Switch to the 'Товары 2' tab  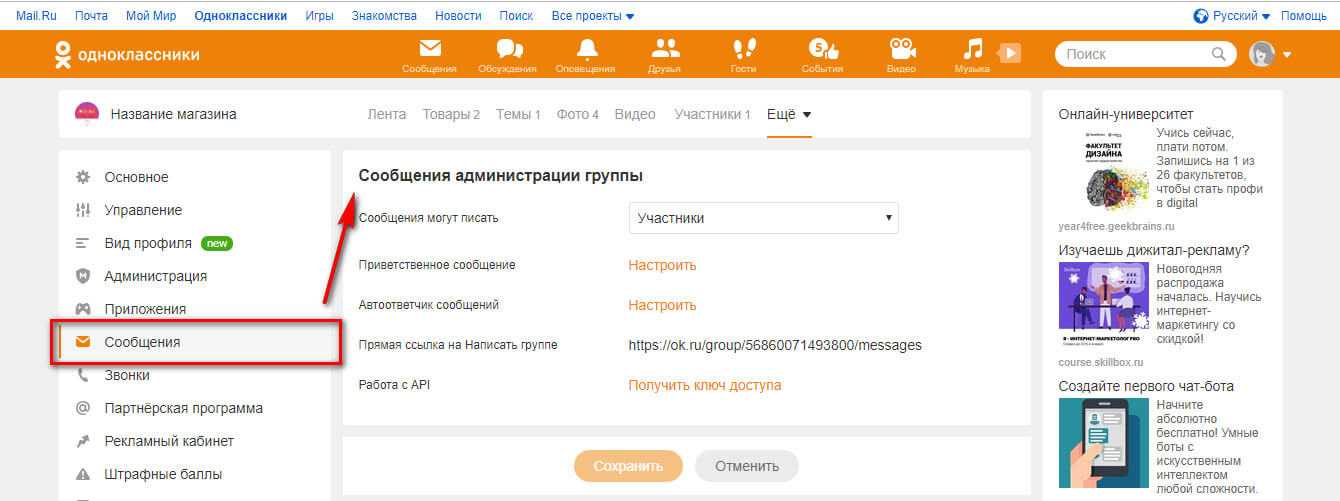coord(450,114)
